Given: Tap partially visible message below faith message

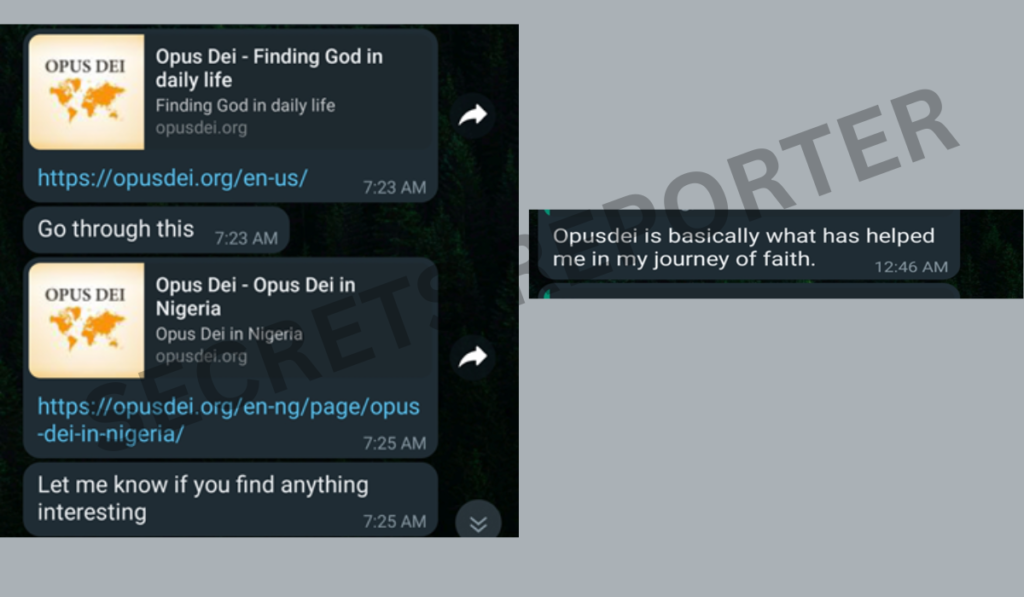Looking at the screenshot, I should coord(748,291).
